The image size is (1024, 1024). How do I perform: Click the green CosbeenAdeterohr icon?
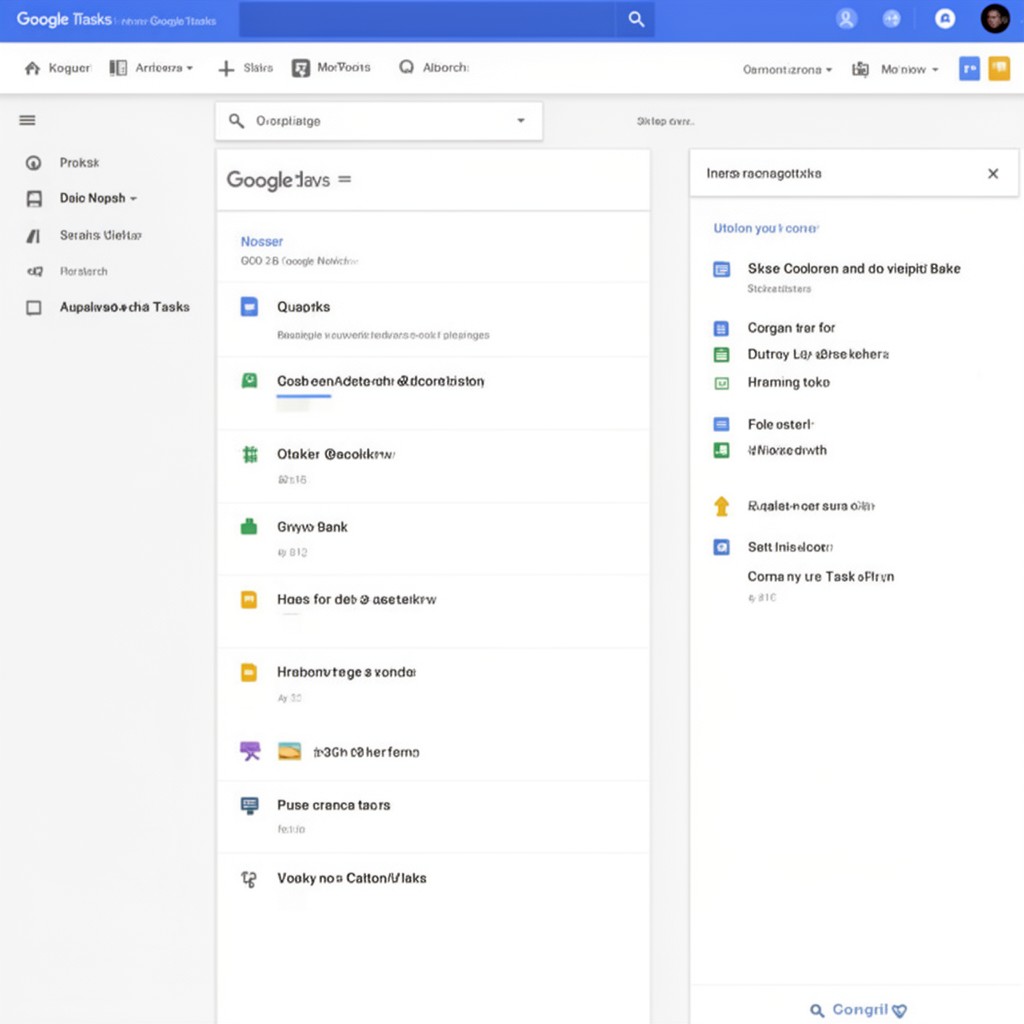(x=249, y=380)
